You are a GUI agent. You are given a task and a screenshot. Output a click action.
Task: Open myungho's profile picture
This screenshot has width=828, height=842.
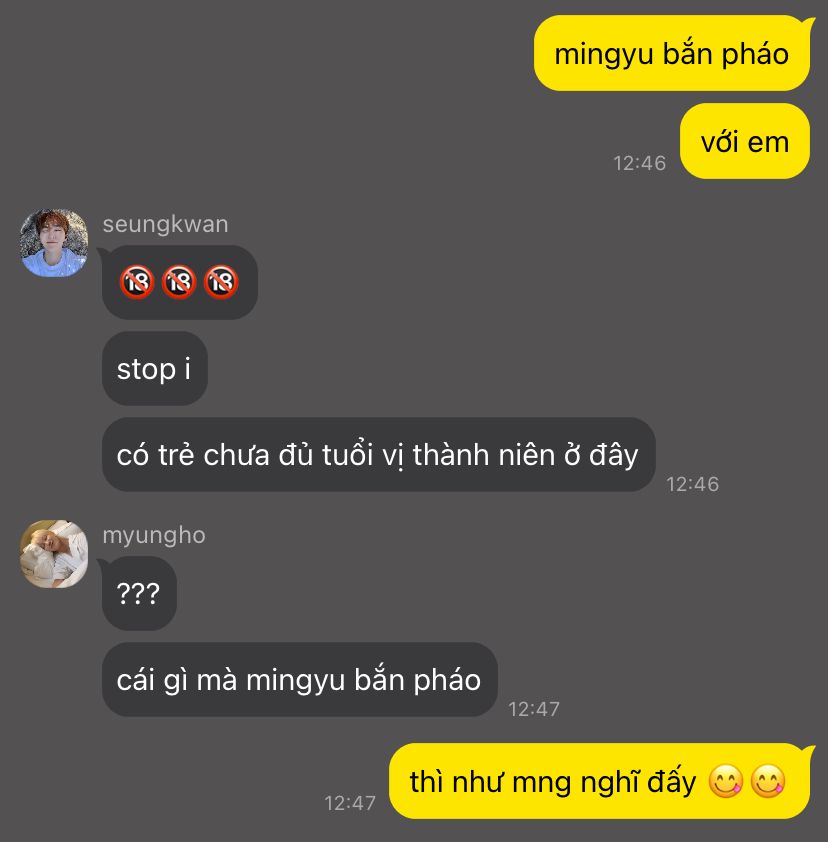[x=54, y=554]
